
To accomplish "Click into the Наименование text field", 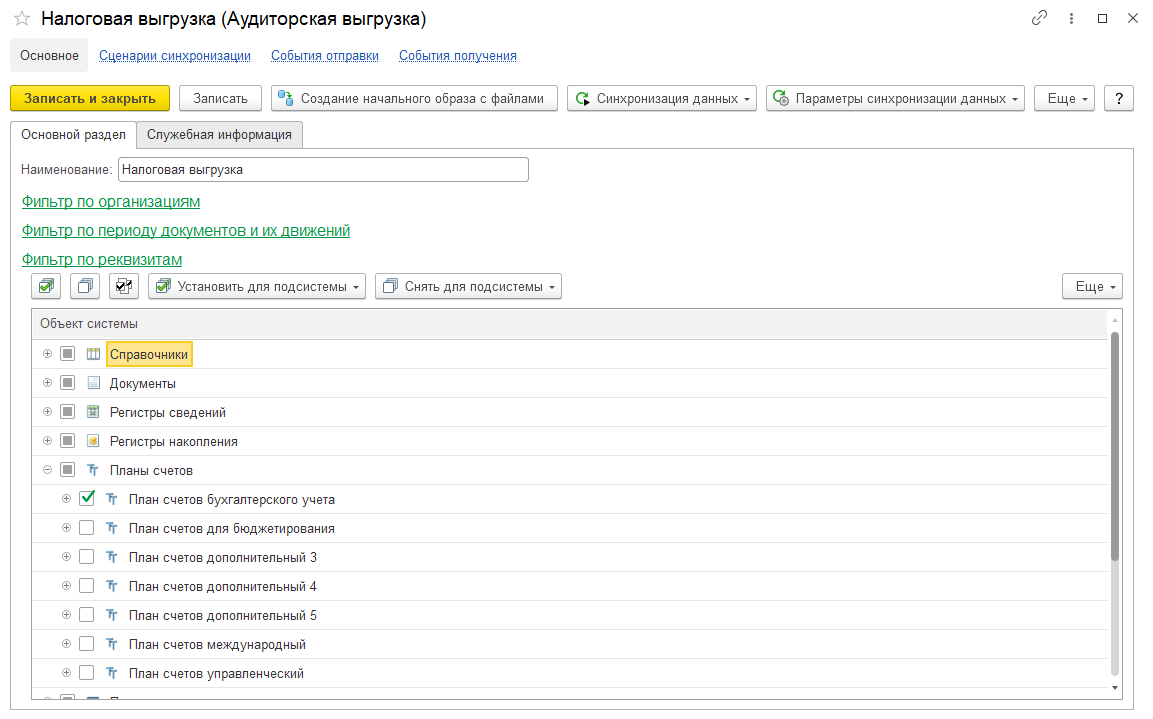I will click(x=322, y=170).
